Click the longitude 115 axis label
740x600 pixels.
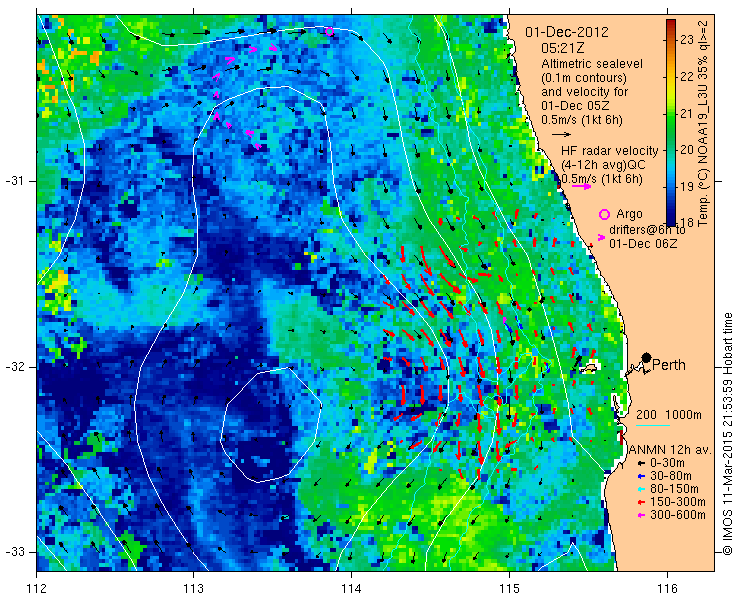coord(509,589)
